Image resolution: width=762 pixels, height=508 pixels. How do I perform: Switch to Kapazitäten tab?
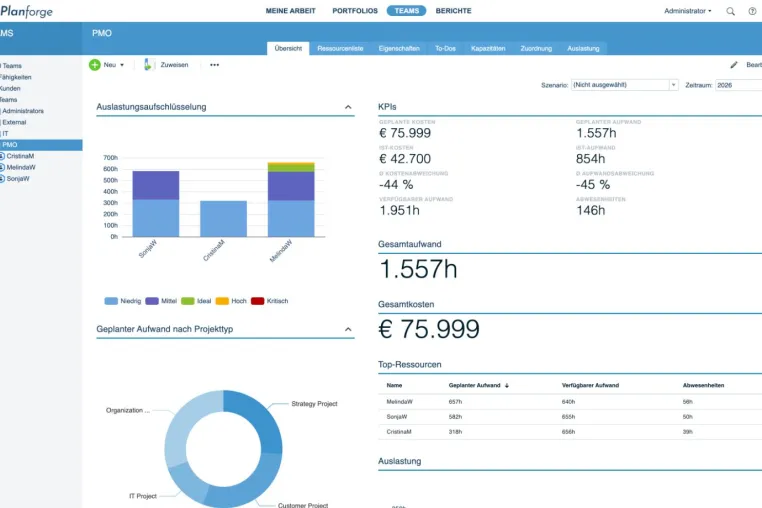pos(488,48)
